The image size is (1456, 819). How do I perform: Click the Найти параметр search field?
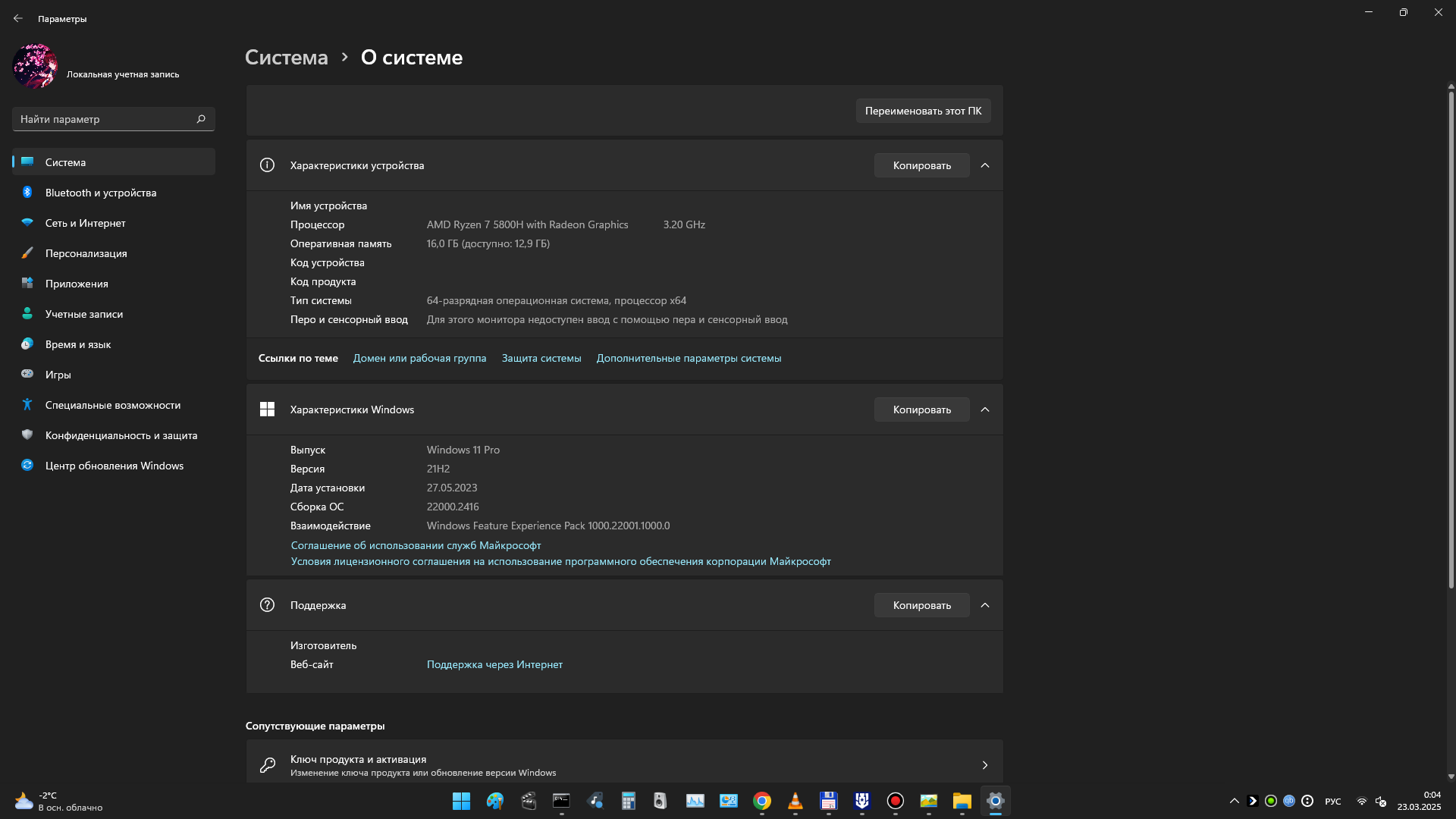click(114, 119)
